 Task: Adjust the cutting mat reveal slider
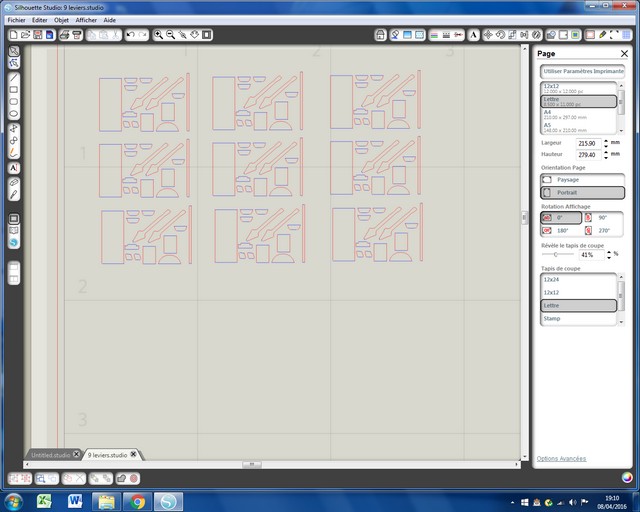[557, 254]
